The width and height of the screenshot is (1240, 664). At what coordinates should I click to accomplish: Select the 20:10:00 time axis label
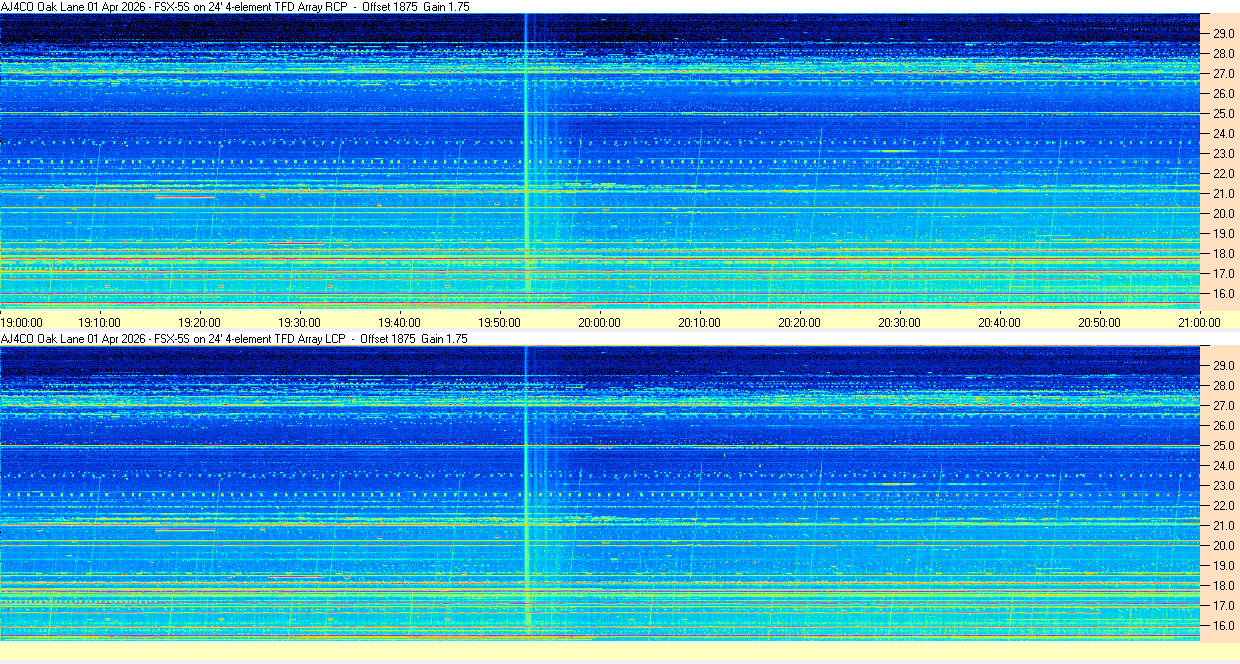tap(699, 322)
